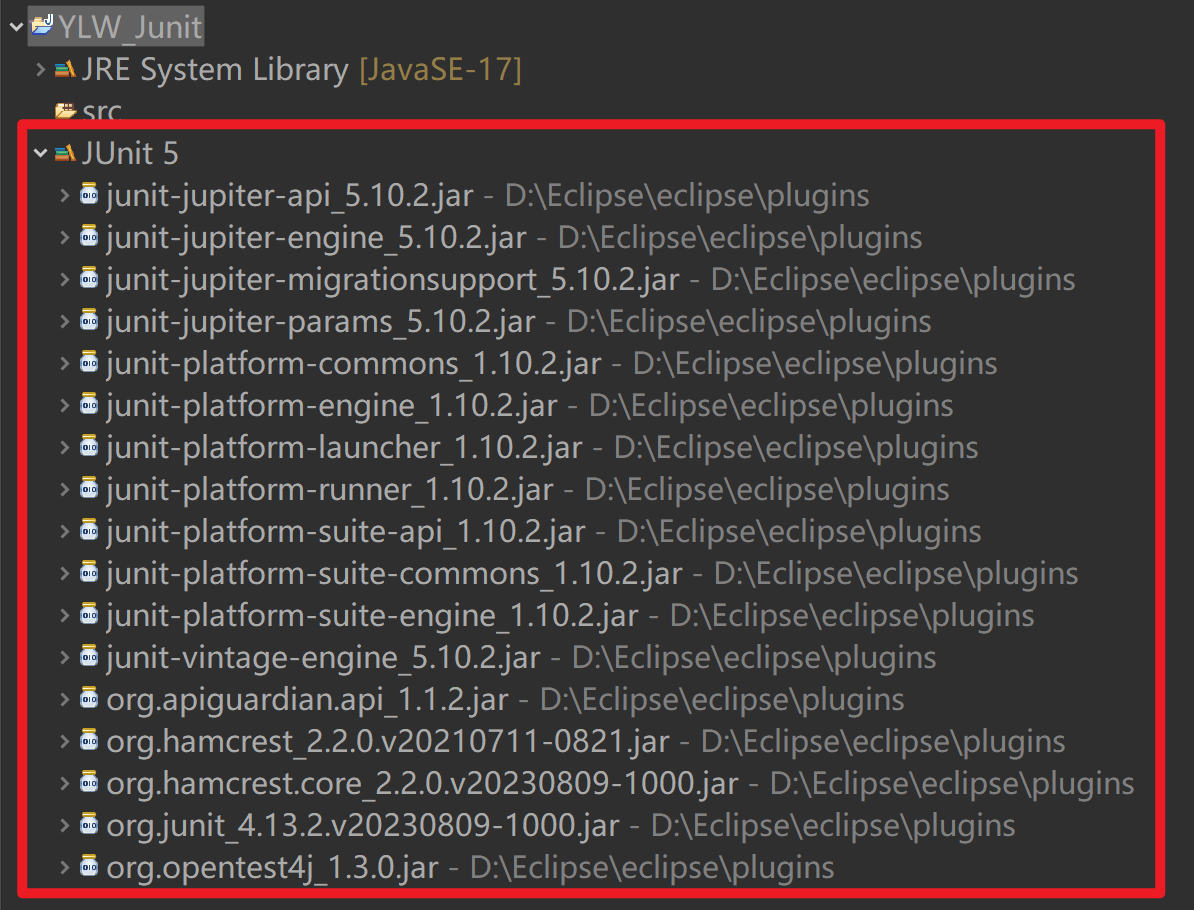The height and width of the screenshot is (910, 1194).
Task: Click the junit-platform-suite-commons jar icon
Action: (x=89, y=571)
